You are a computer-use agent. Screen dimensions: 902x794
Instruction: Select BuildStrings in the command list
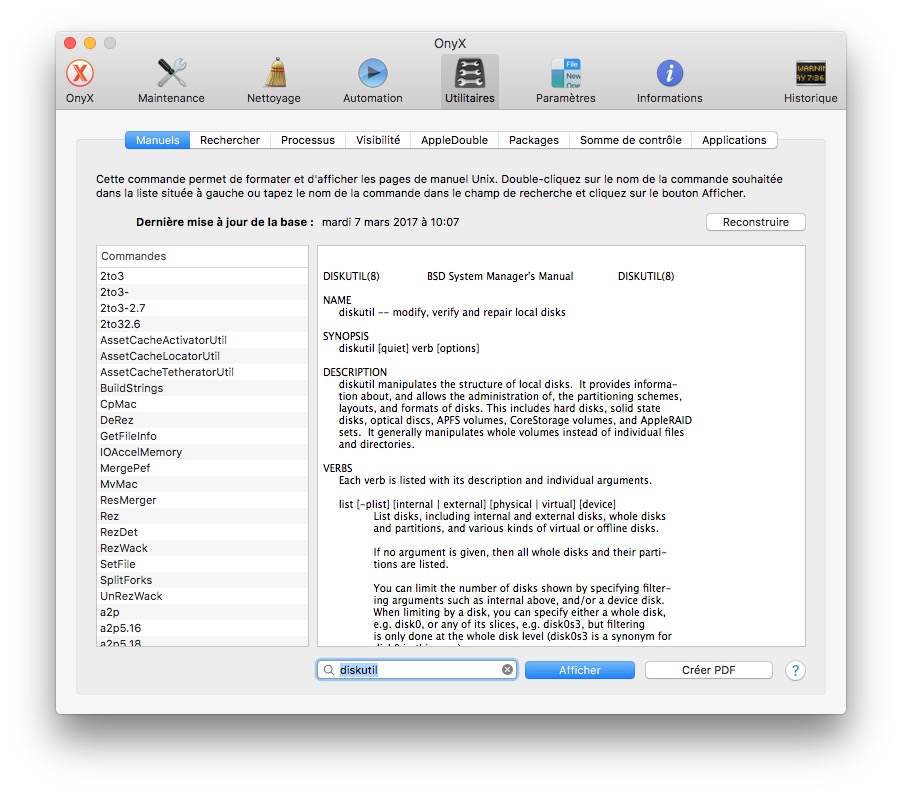pyautogui.click(x=202, y=388)
